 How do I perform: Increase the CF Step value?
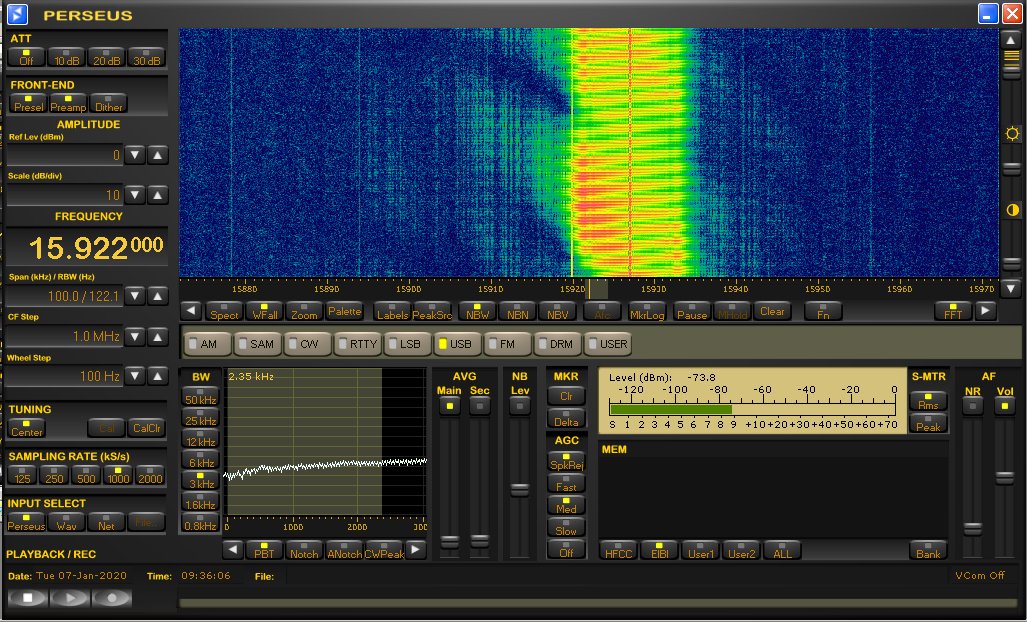tap(158, 337)
